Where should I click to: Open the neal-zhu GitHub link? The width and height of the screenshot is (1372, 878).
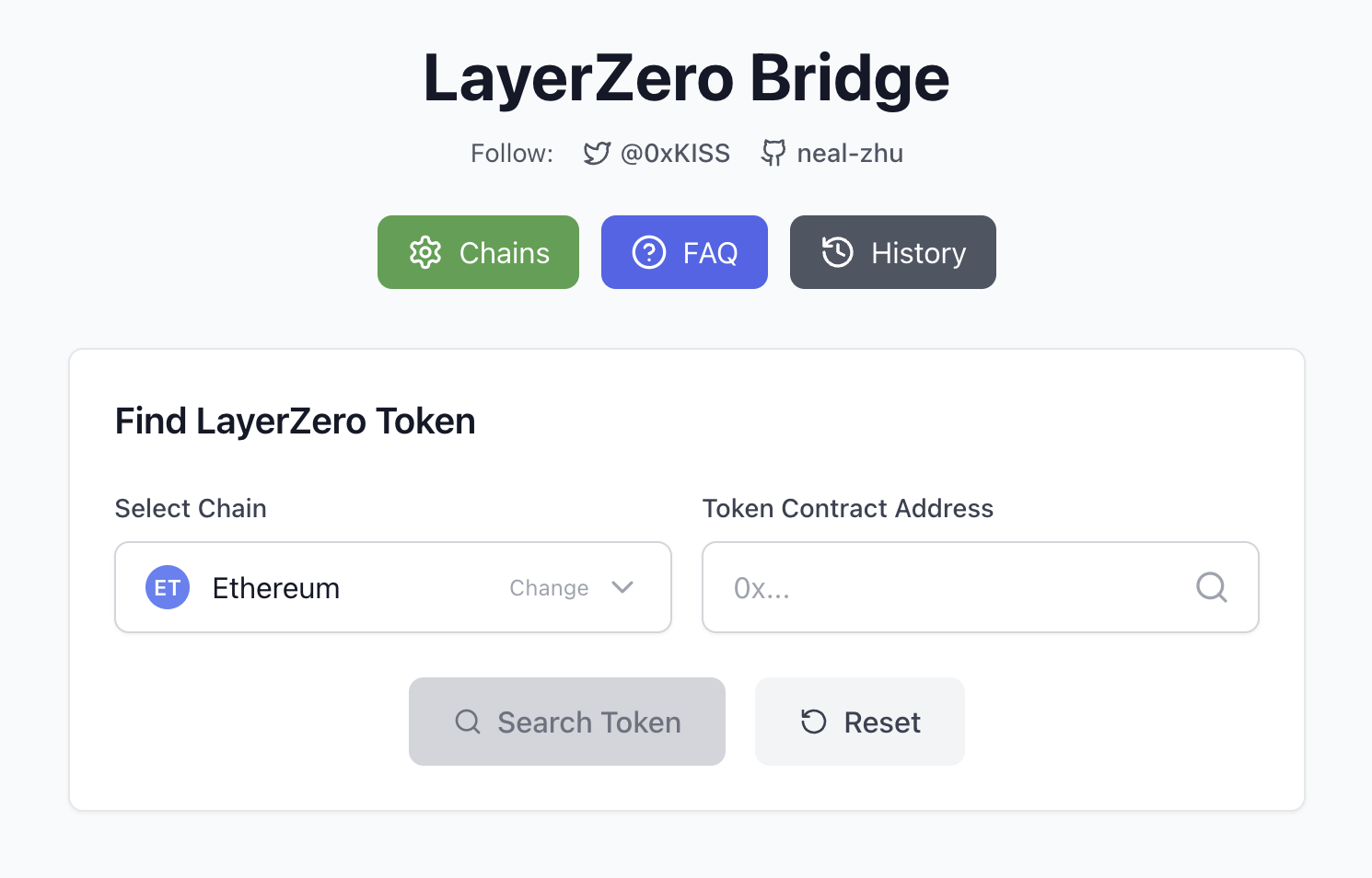pos(849,154)
